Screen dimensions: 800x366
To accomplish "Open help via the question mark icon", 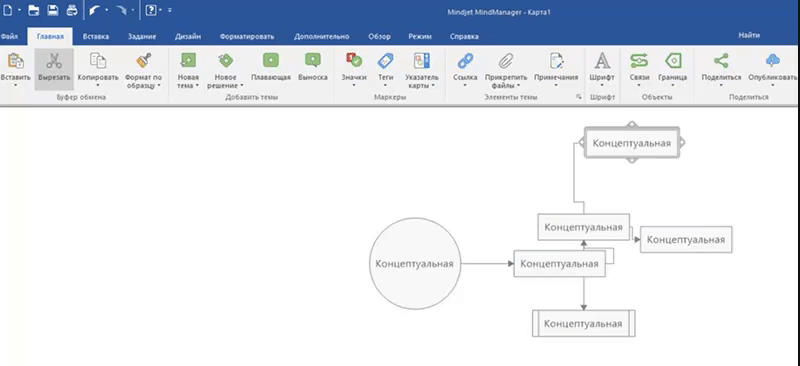I will (151, 10).
